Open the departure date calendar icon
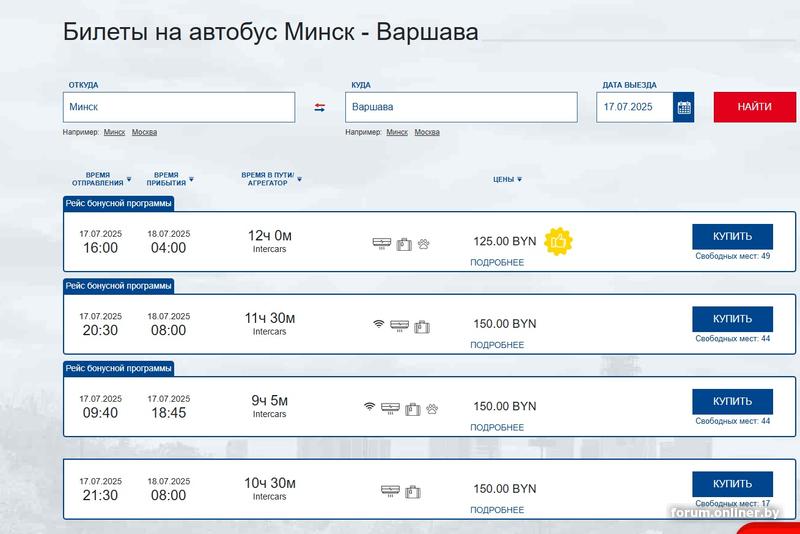Screen dimensions: 800x534 (684, 107)
